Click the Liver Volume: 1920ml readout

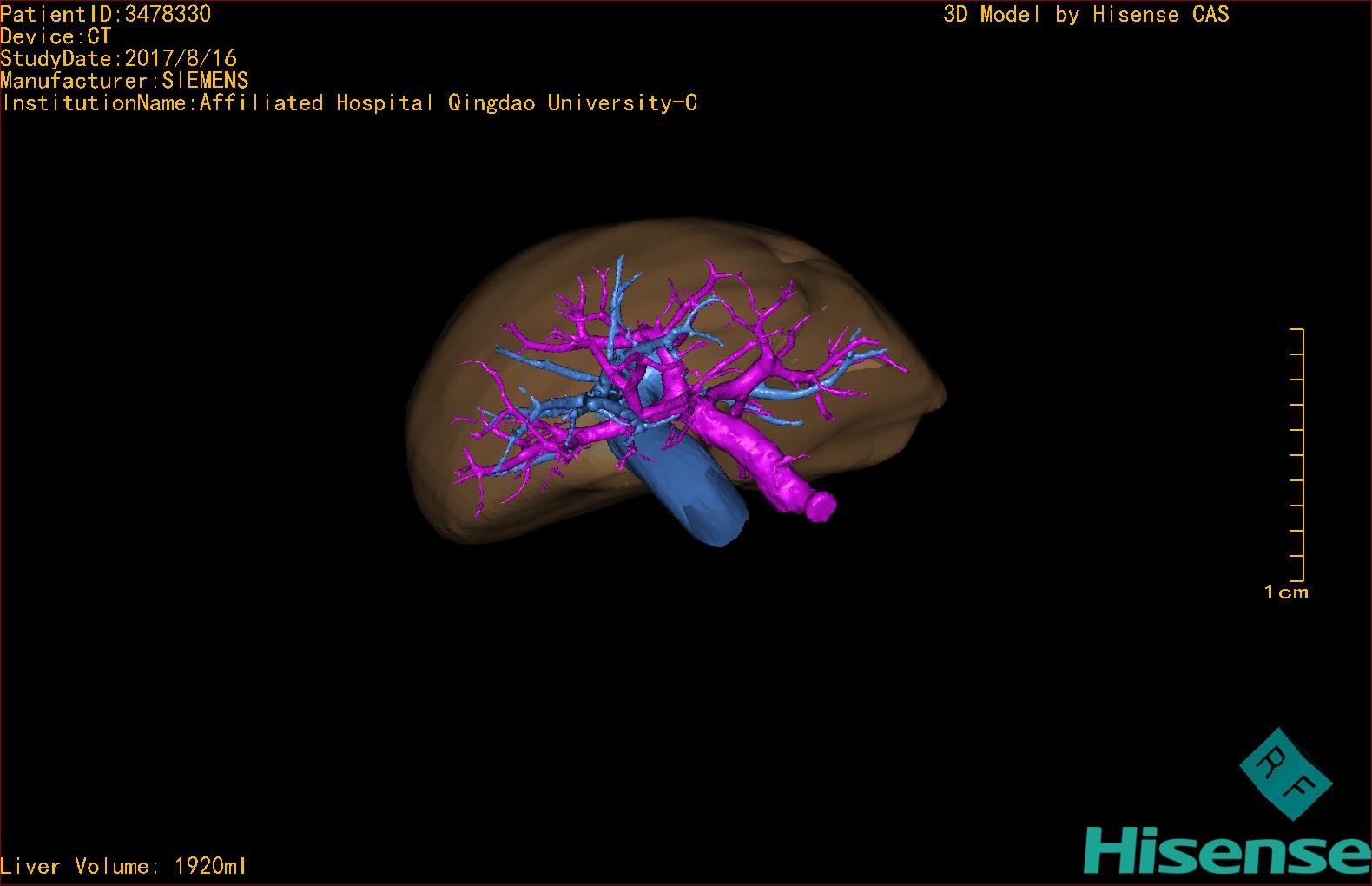[x=123, y=866]
